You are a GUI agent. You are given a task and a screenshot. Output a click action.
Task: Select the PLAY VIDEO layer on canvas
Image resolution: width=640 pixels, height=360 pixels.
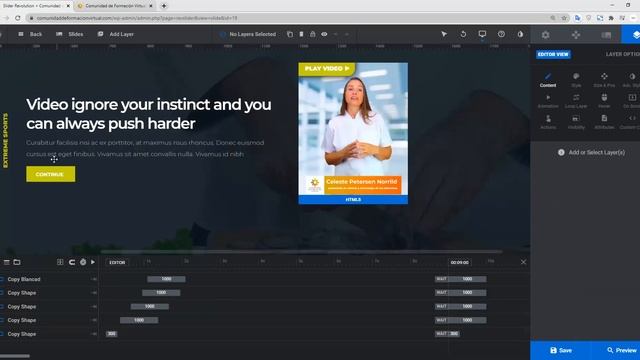tap(327, 69)
